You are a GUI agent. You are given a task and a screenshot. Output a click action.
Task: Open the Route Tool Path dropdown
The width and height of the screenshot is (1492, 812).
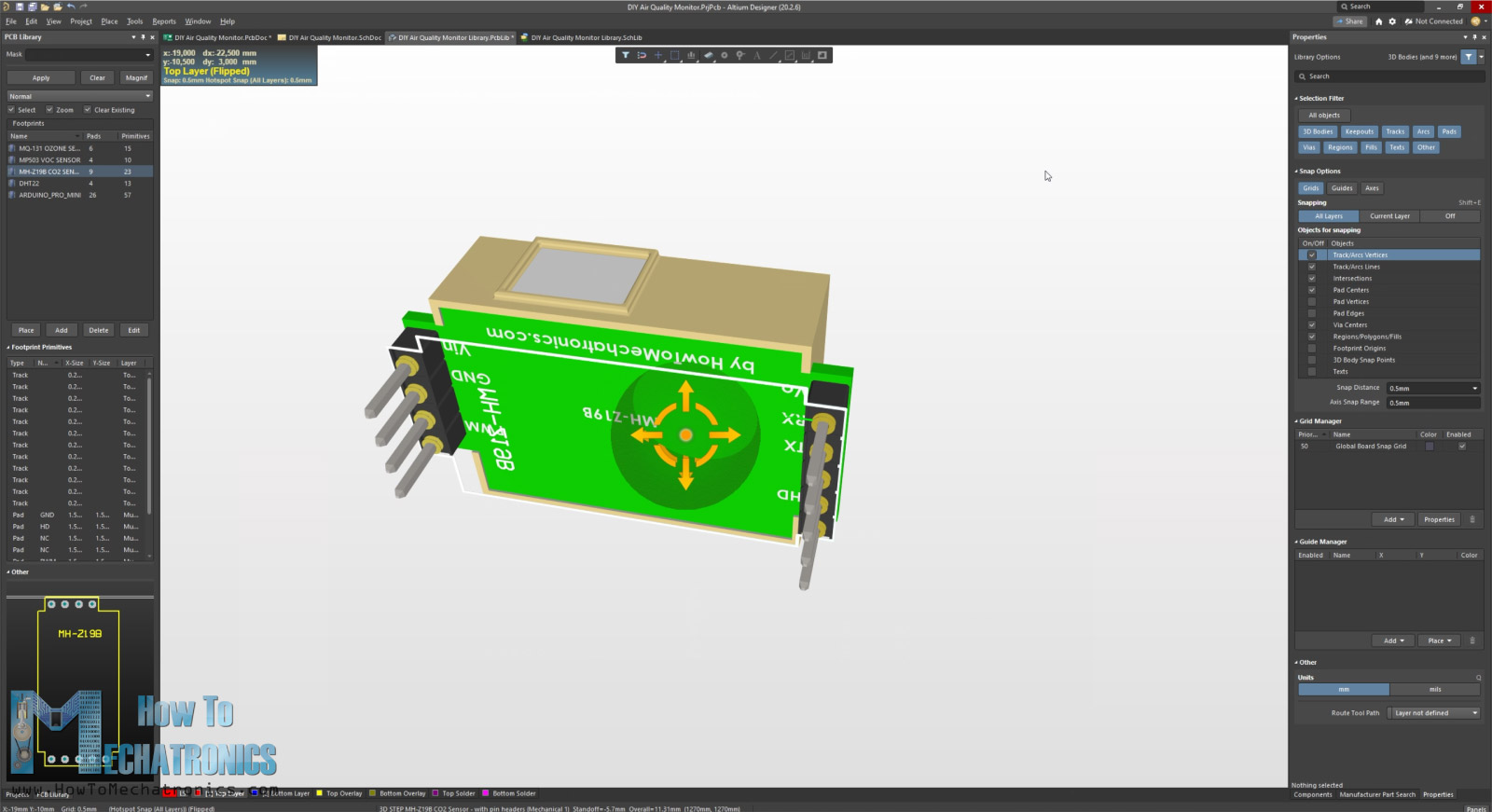click(1474, 713)
